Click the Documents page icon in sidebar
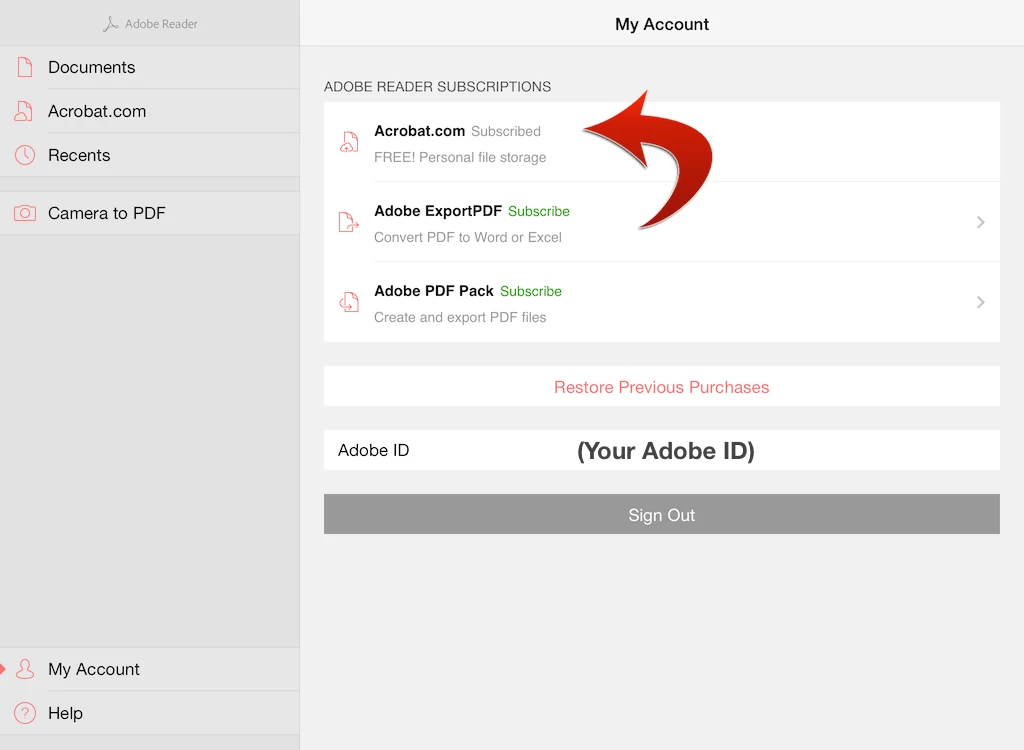The width and height of the screenshot is (1024, 750). [25, 67]
